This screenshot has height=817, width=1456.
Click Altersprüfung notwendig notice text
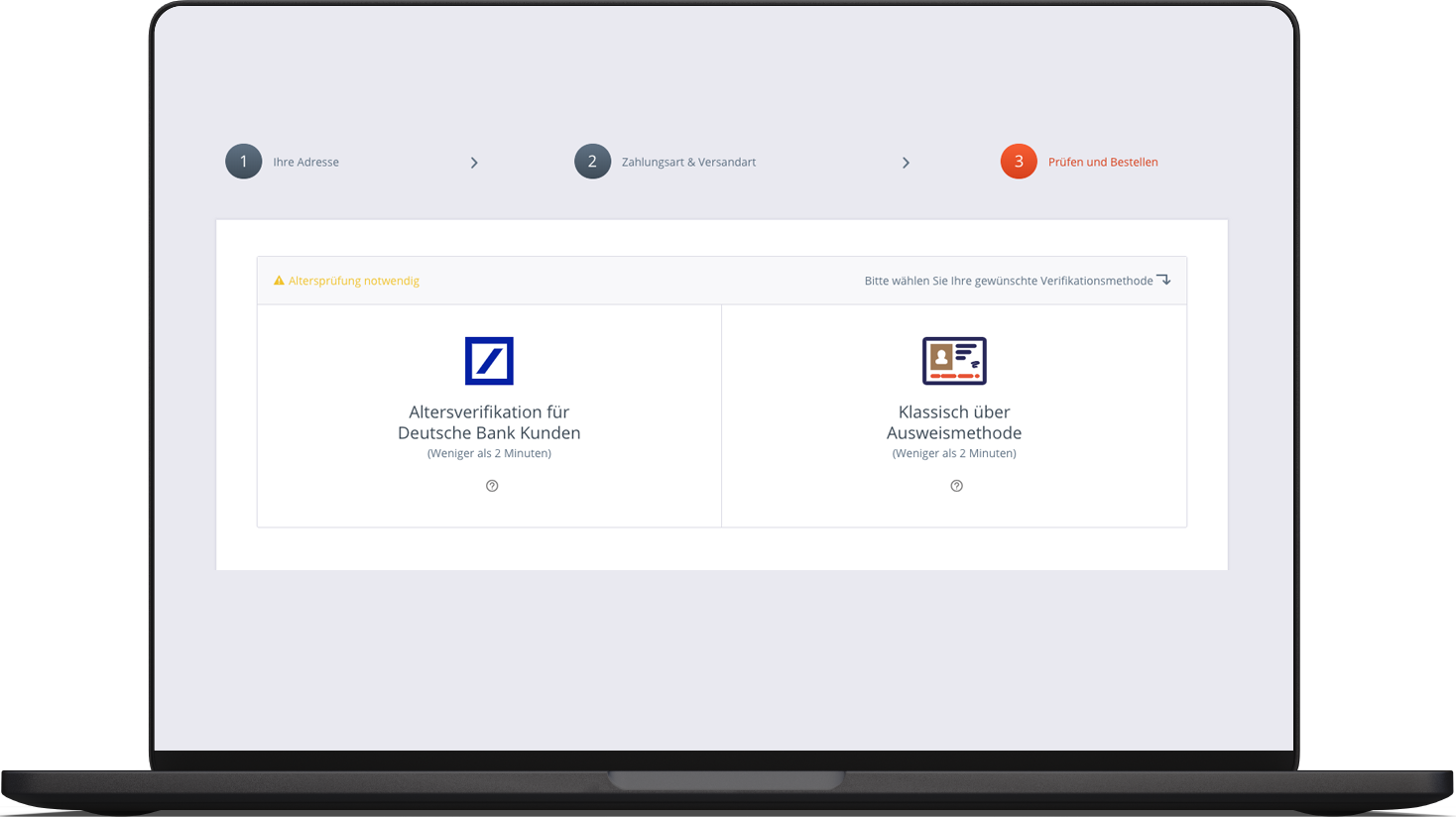(354, 281)
